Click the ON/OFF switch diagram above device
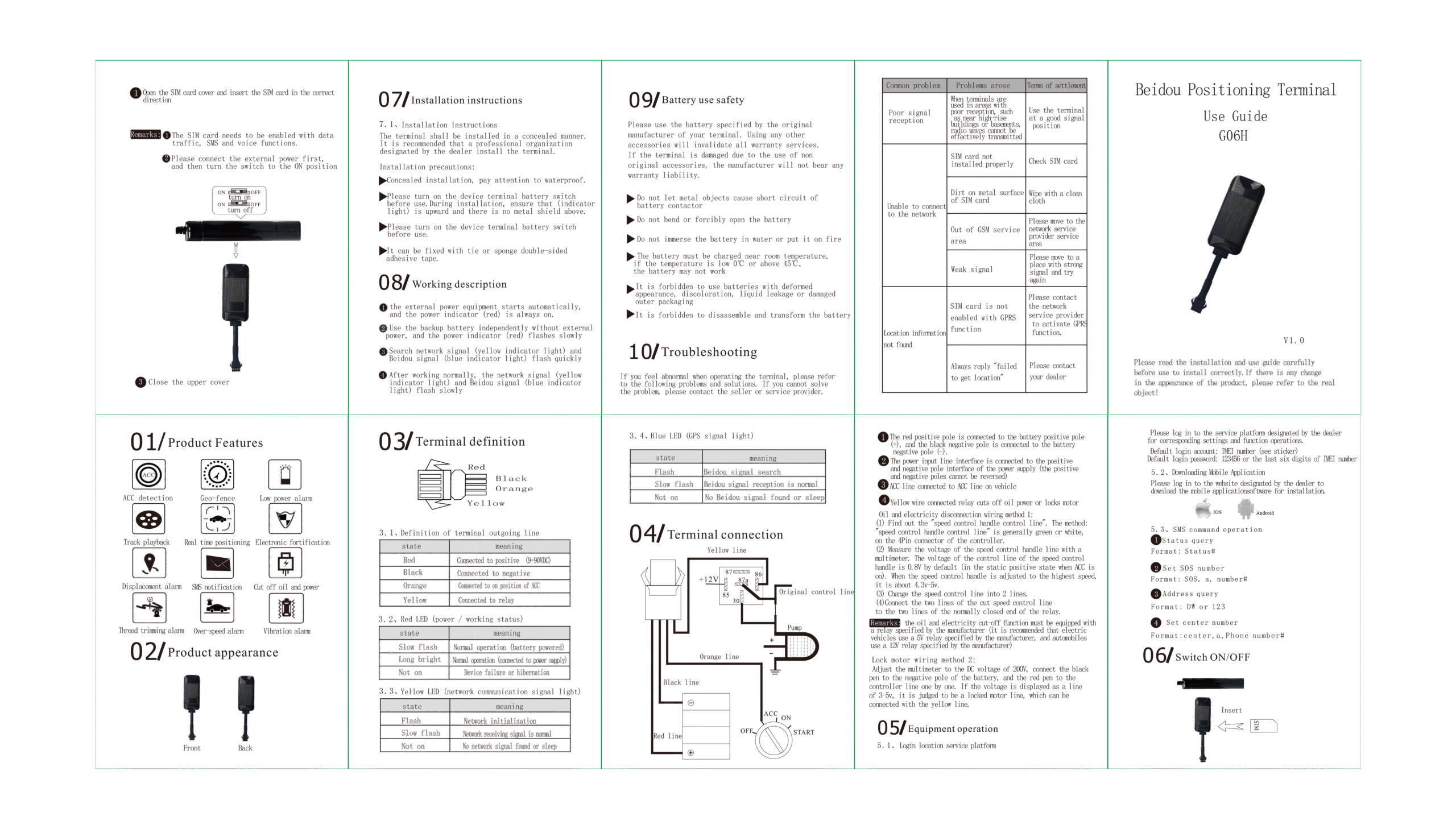This screenshot has height=829, width=1456. pos(238,200)
